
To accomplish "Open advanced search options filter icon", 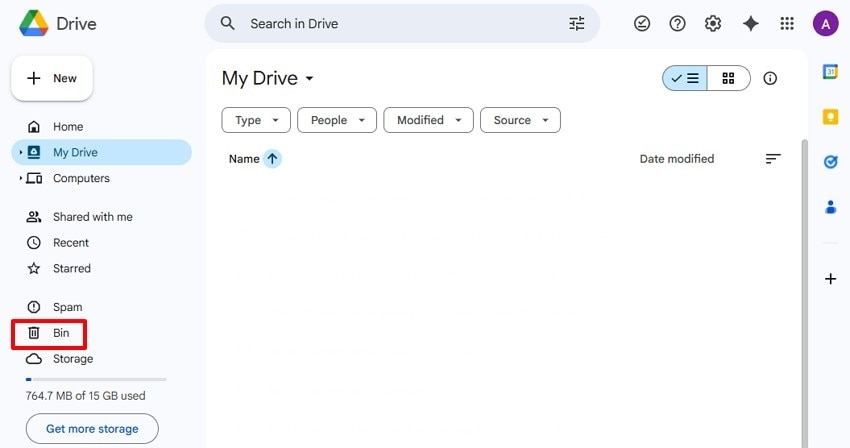I will point(577,23).
